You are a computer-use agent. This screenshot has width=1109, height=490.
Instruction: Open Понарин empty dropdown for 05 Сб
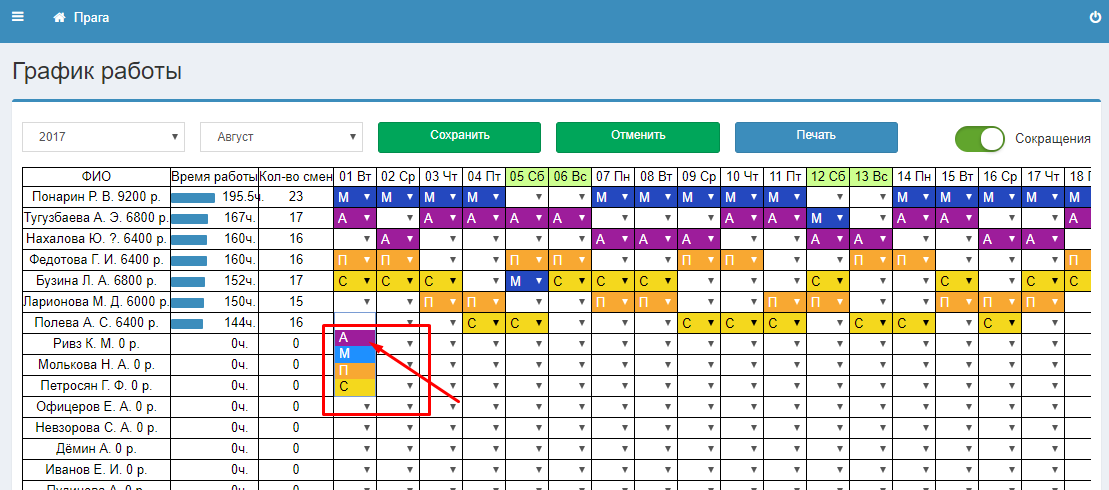point(527,197)
